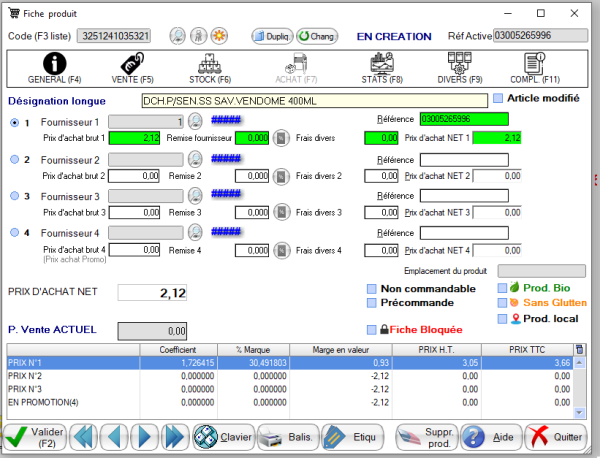Viewport: 600px width, 458px height.
Task: Click the Désignation longue text field
Action: coord(314,100)
